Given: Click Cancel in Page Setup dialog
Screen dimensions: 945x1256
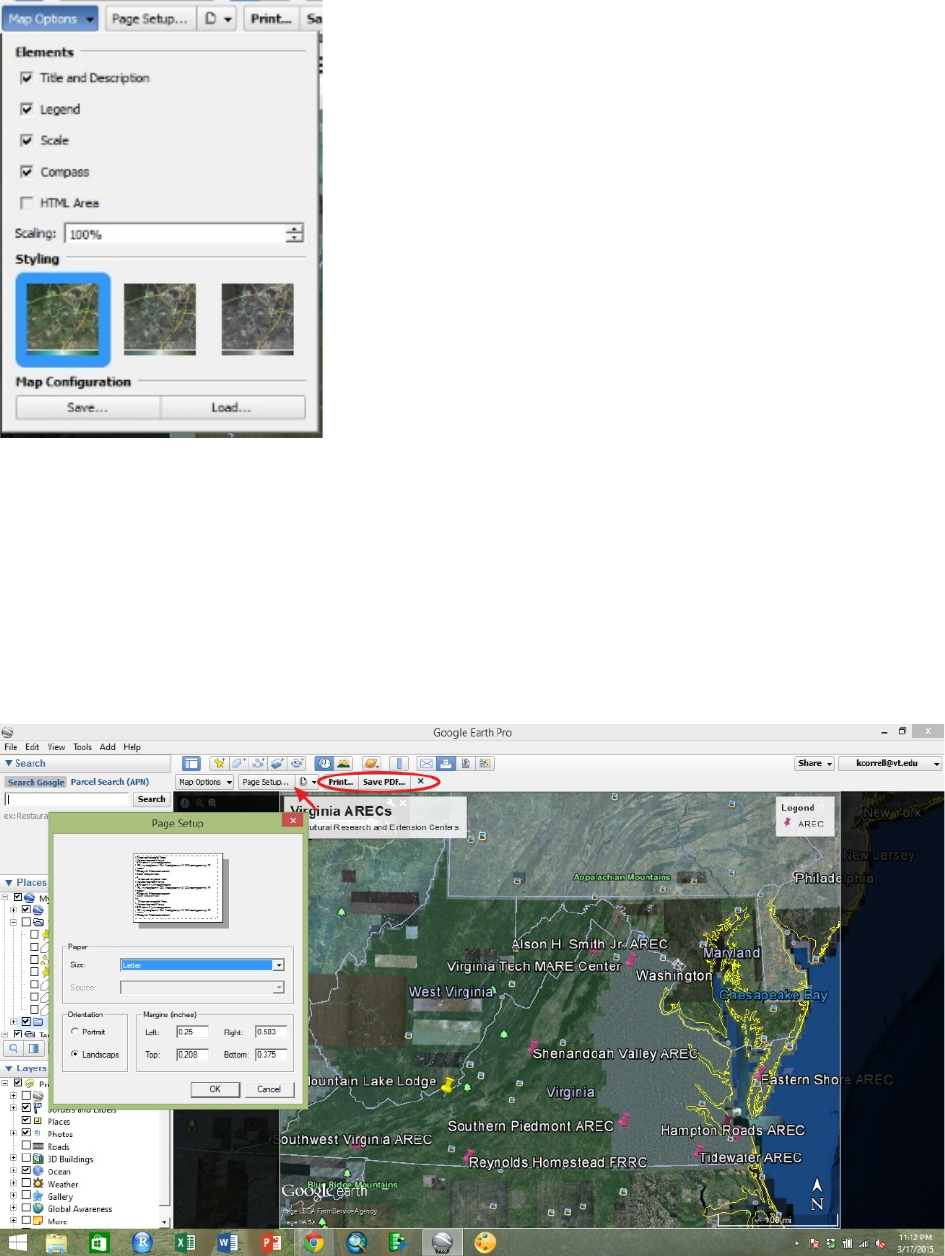Looking at the screenshot, I should click(268, 1088).
